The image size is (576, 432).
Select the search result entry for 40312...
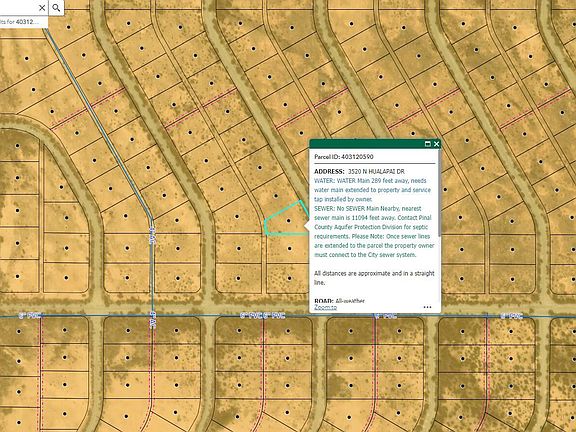click(22, 22)
